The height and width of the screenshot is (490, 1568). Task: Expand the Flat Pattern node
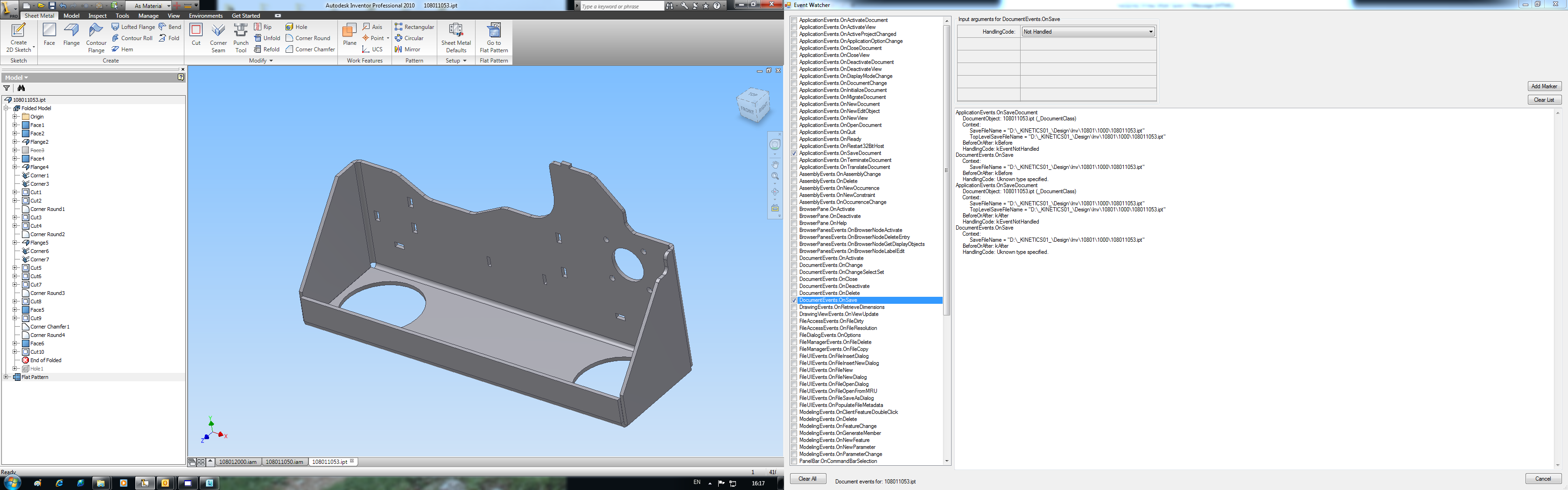click(x=7, y=378)
